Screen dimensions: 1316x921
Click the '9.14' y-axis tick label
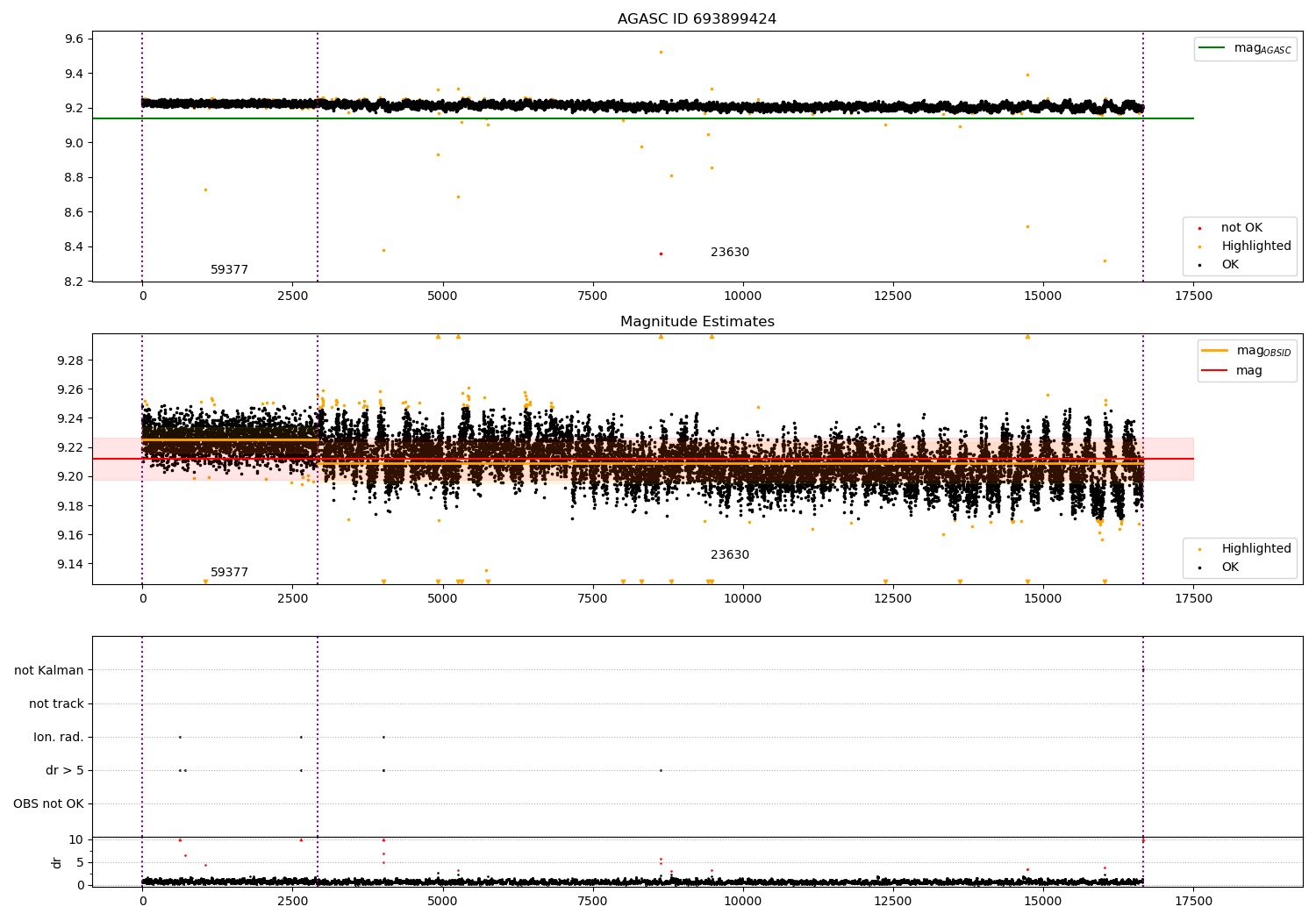[x=70, y=564]
